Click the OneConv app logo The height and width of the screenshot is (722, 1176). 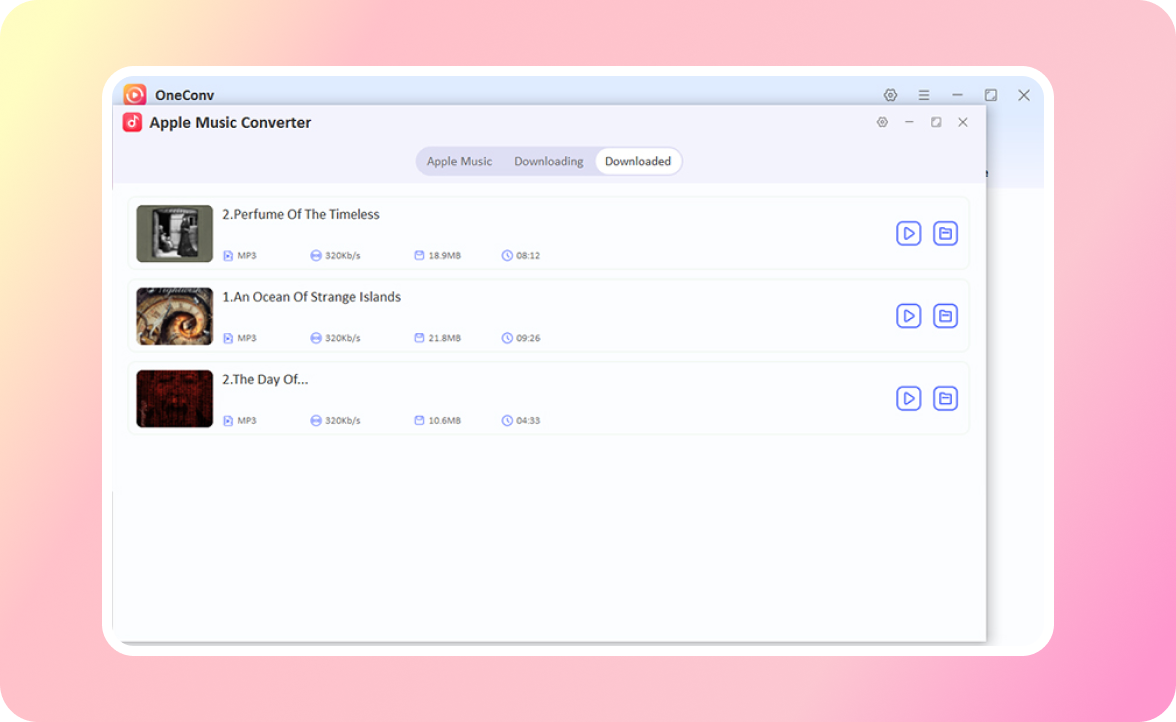[135, 95]
